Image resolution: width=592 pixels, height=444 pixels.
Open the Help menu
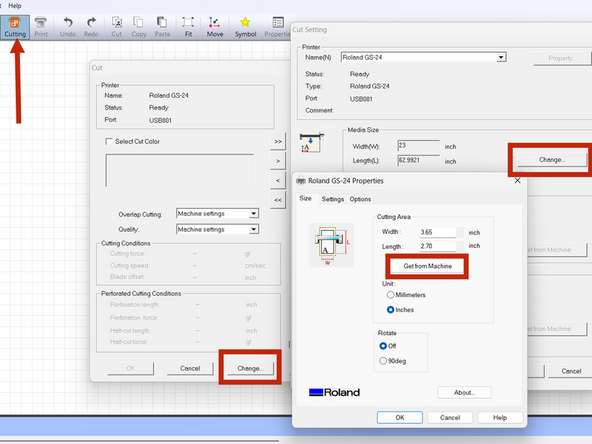(15, 6)
